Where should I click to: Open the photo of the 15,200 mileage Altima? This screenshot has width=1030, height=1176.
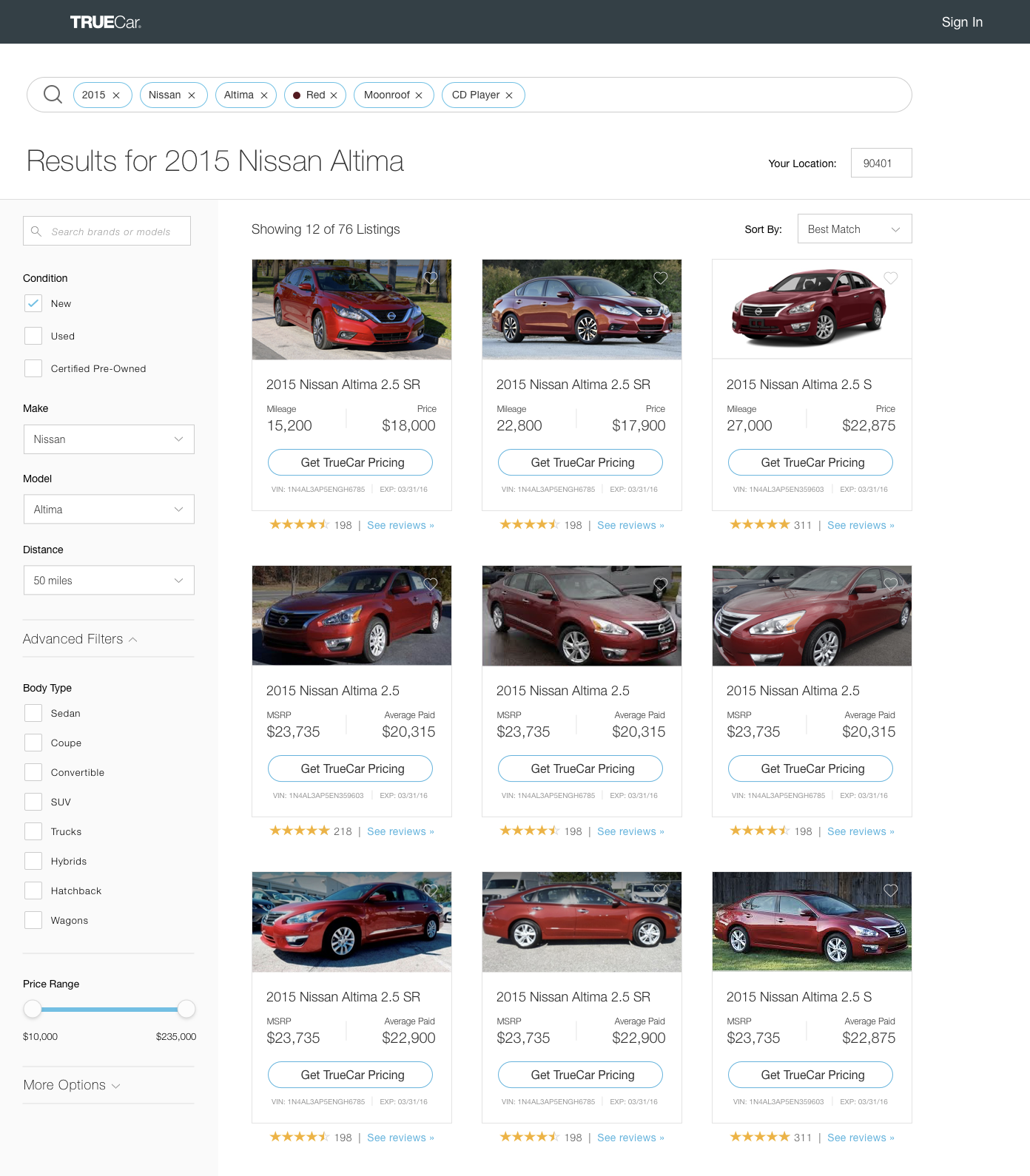(x=351, y=309)
